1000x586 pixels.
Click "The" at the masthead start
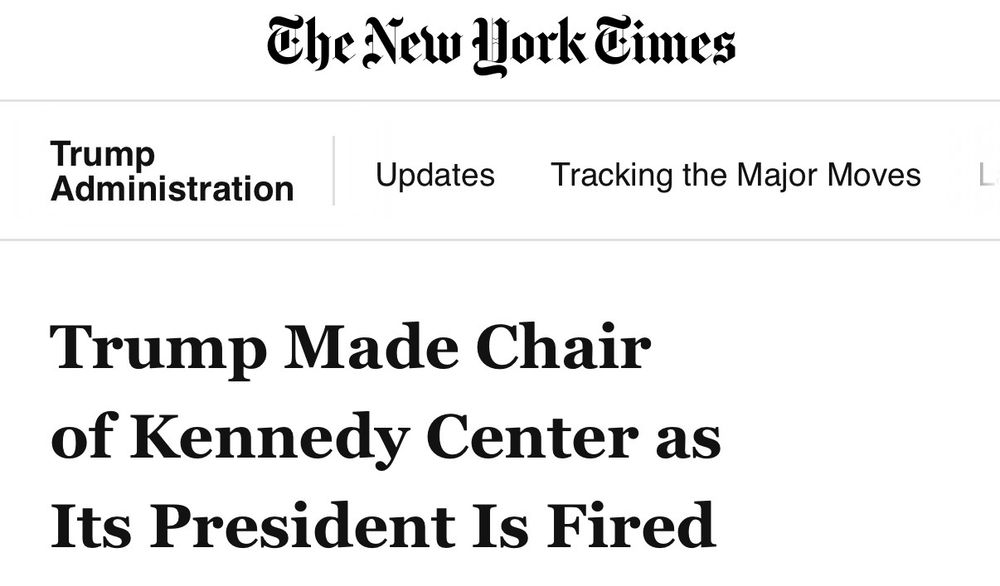309,45
